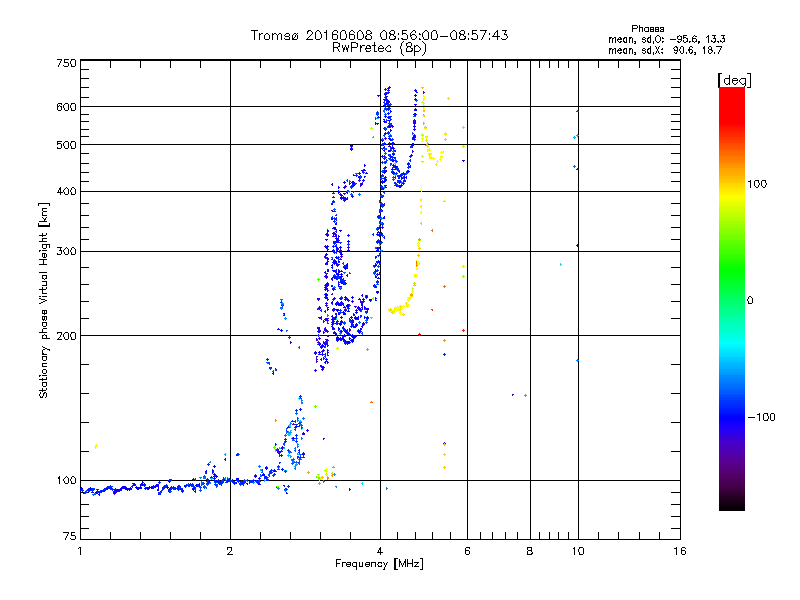Click y-axis label '75'
Image resolution: width=800 pixels, height=600 pixels.
point(70,536)
